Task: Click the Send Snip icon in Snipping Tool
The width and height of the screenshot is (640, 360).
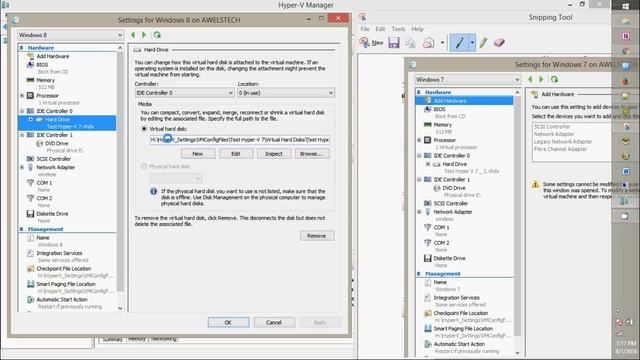Action: [428, 42]
